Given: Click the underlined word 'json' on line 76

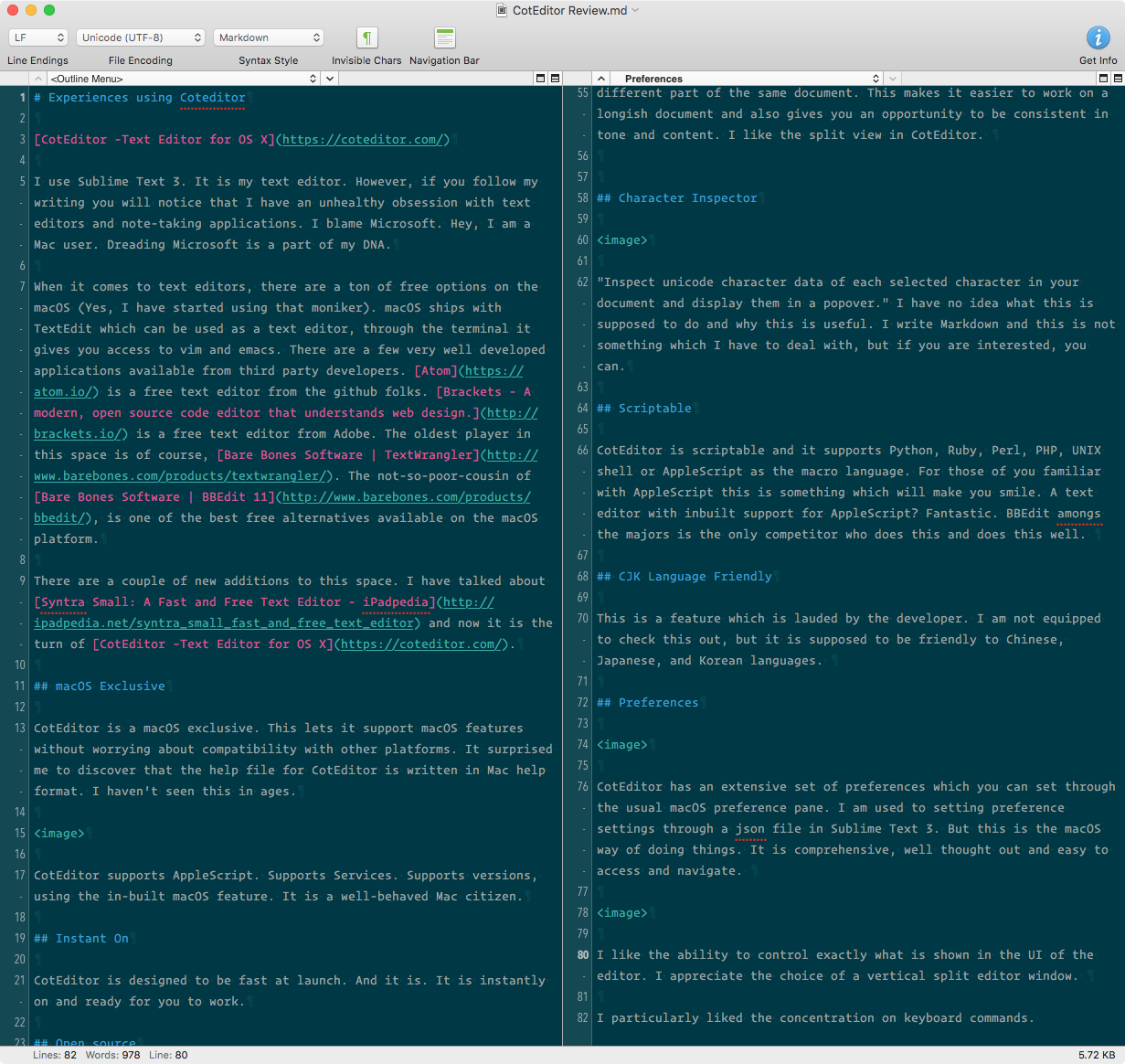Looking at the screenshot, I should [750, 829].
